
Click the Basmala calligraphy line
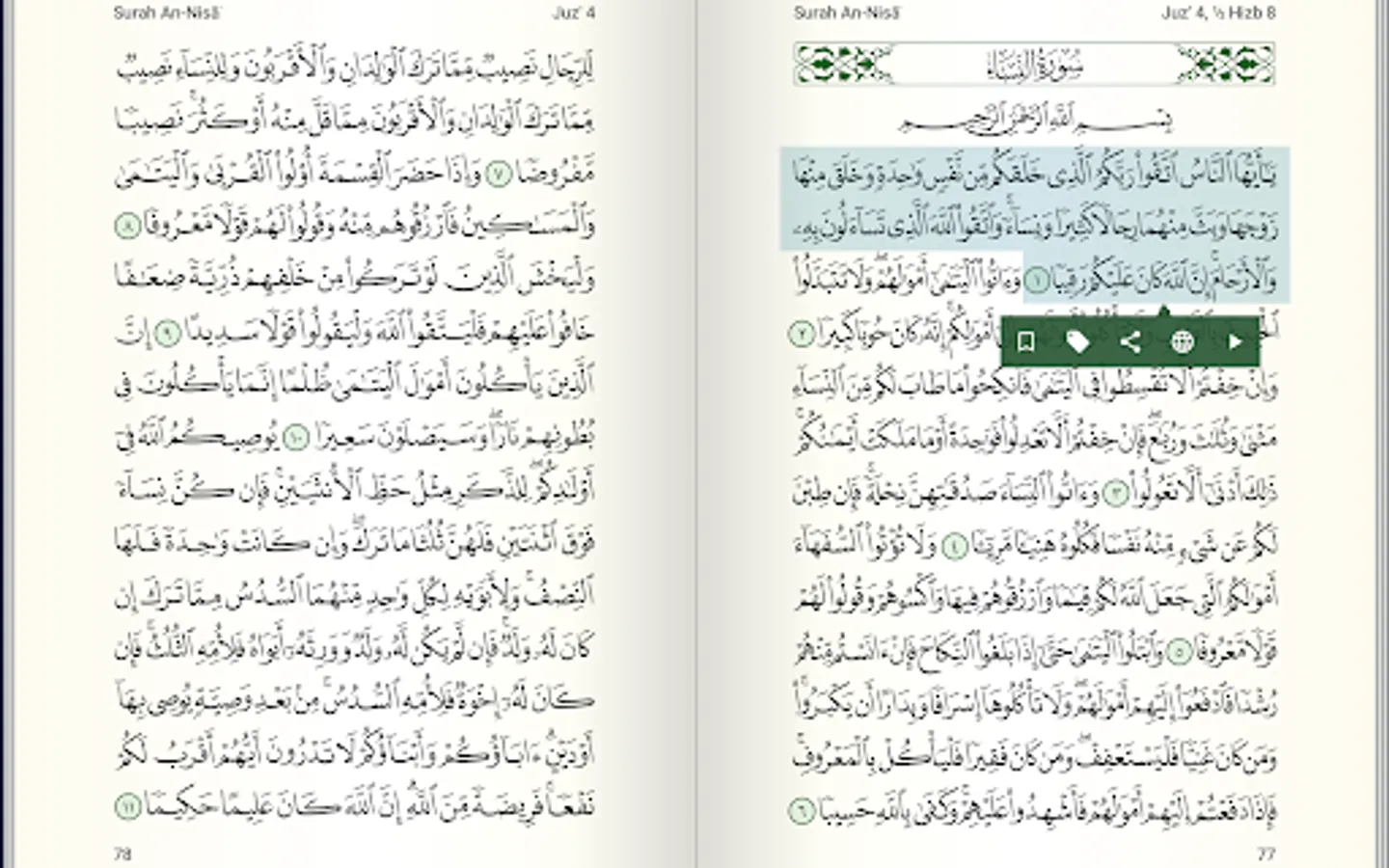[x=1035, y=120]
